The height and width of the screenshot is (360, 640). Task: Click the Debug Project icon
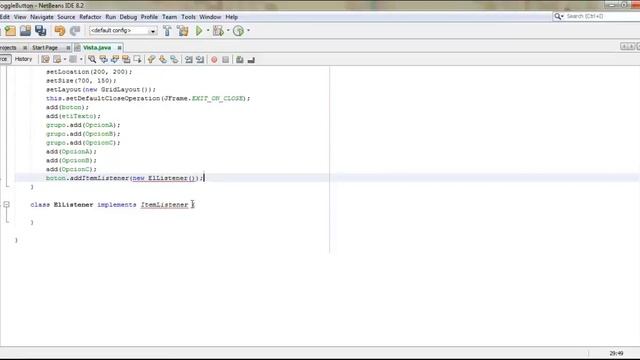click(218, 31)
